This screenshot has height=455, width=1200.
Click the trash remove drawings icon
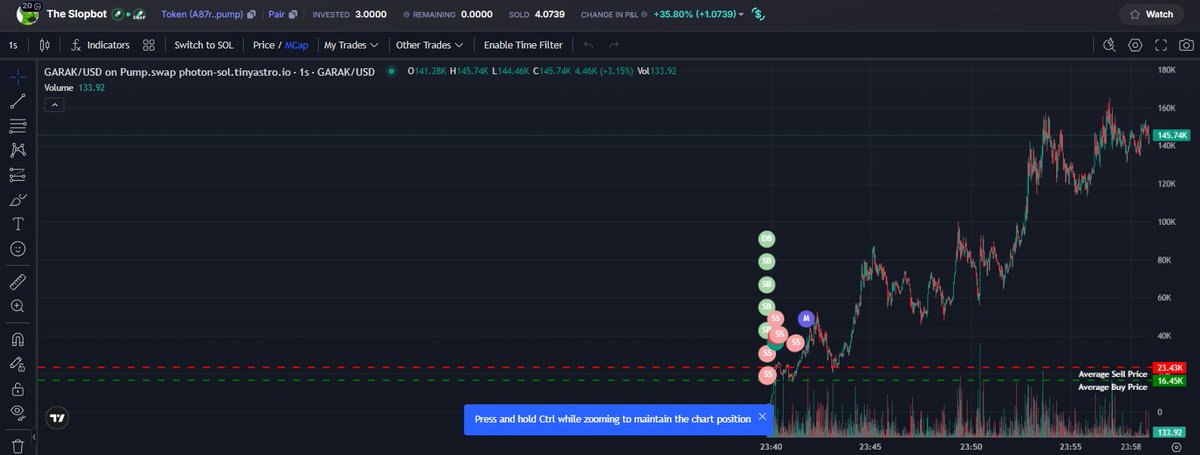click(18, 445)
